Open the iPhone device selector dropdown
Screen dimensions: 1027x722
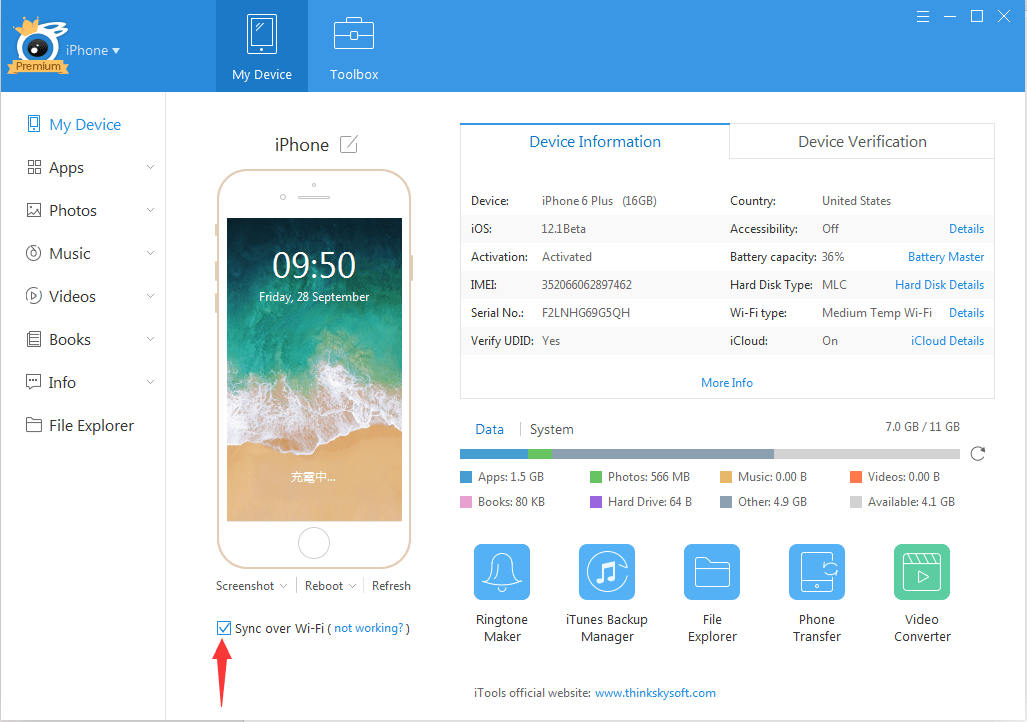[93, 50]
